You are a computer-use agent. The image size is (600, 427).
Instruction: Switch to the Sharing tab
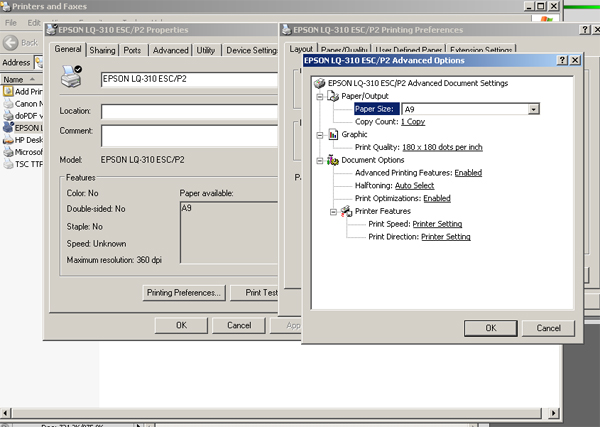pyautogui.click(x=102, y=51)
